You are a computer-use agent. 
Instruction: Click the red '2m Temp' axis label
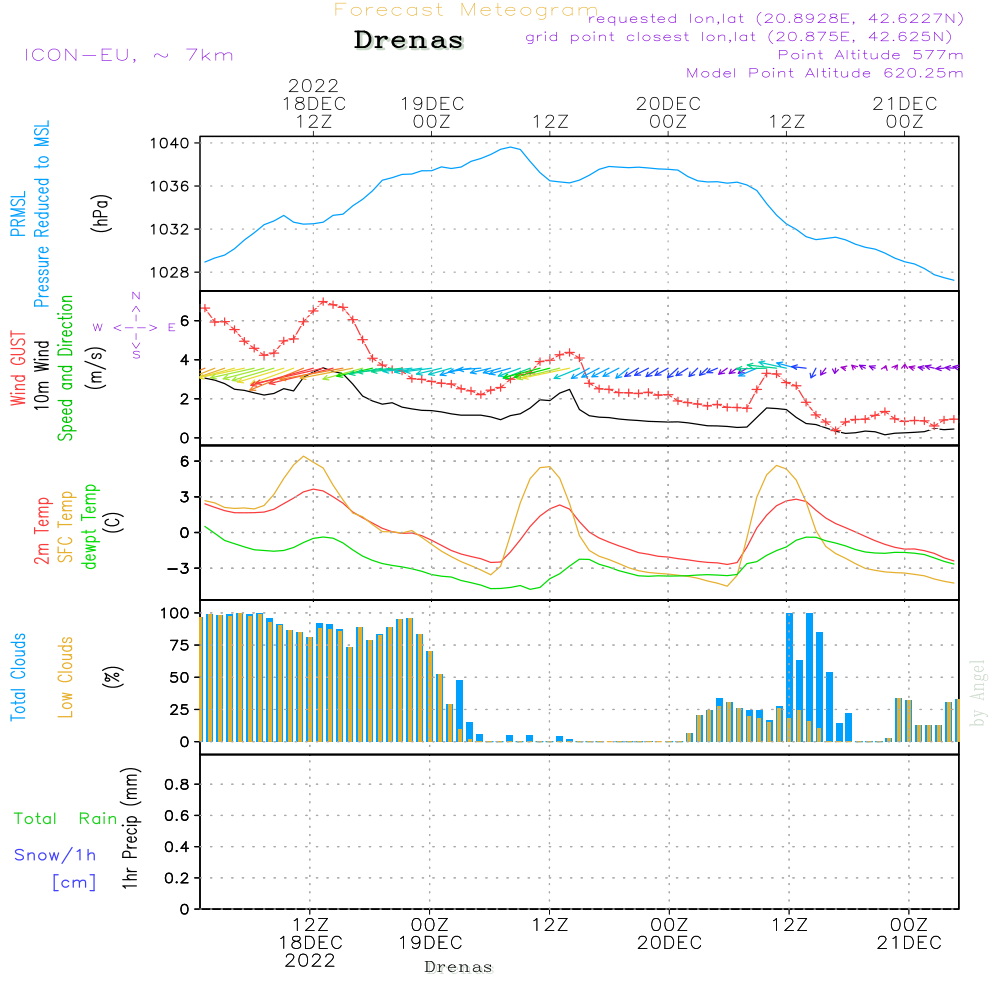[41, 531]
